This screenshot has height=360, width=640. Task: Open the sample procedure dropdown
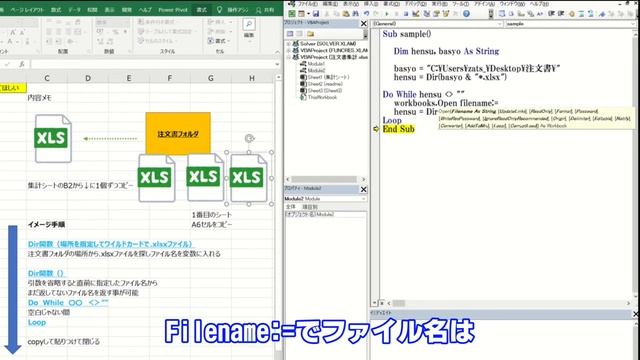click(633, 24)
